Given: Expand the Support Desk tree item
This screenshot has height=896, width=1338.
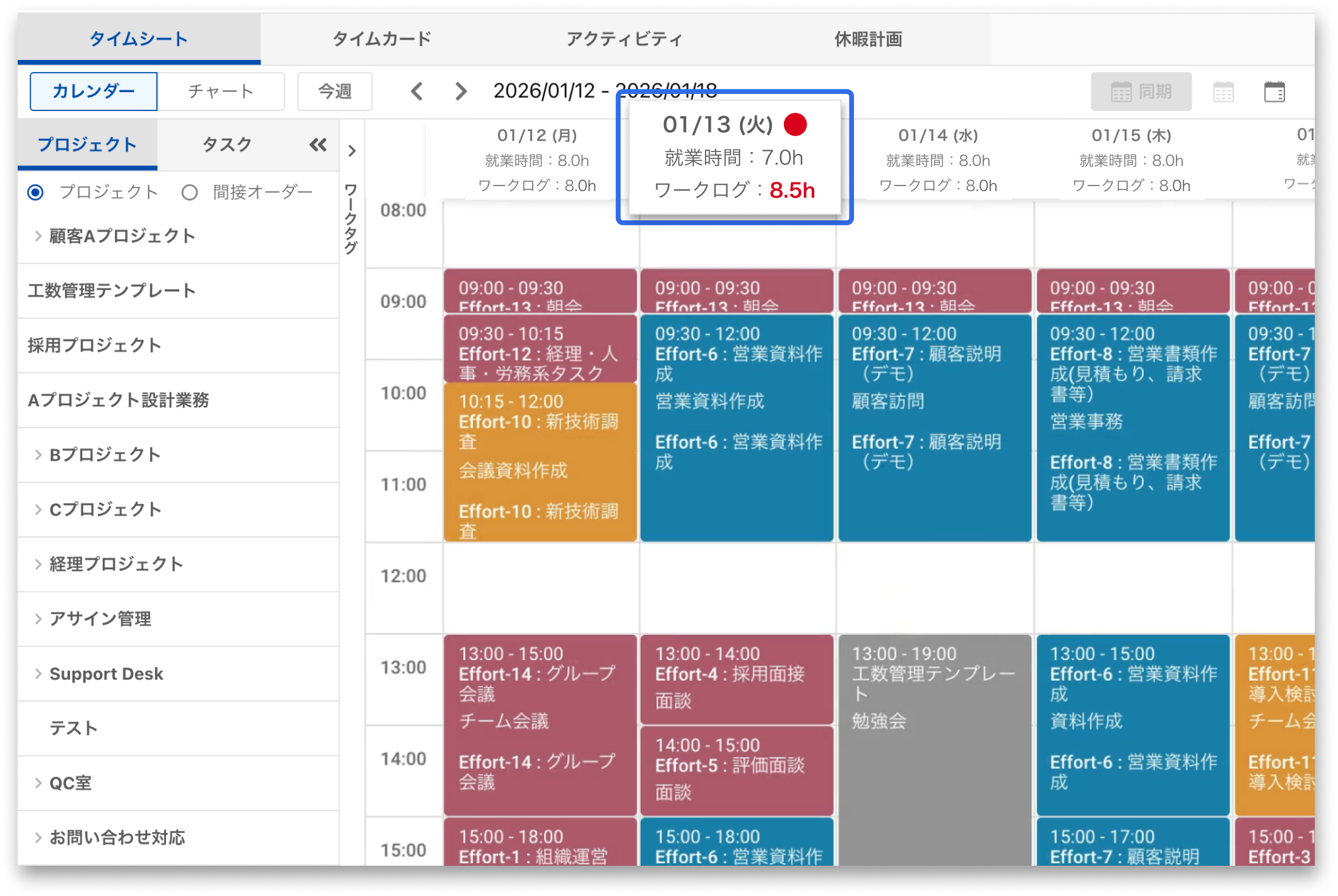Looking at the screenshot, I should pos(38,674).
